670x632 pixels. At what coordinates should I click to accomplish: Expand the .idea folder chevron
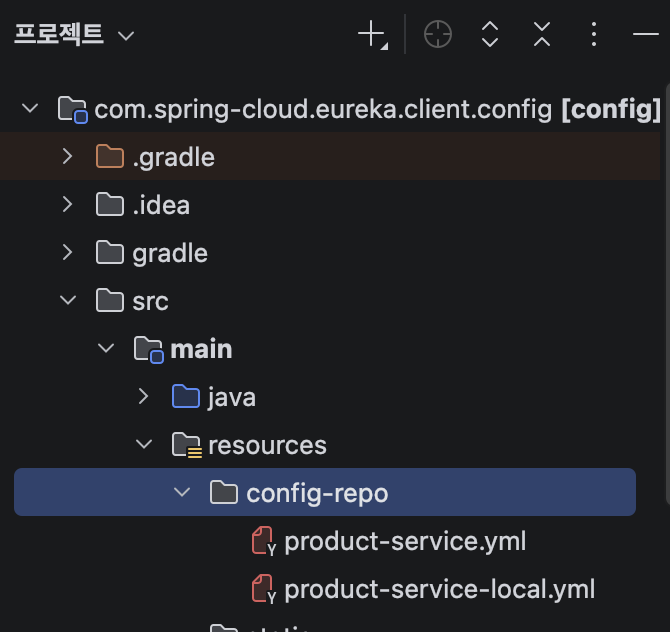tap(67, 204)
